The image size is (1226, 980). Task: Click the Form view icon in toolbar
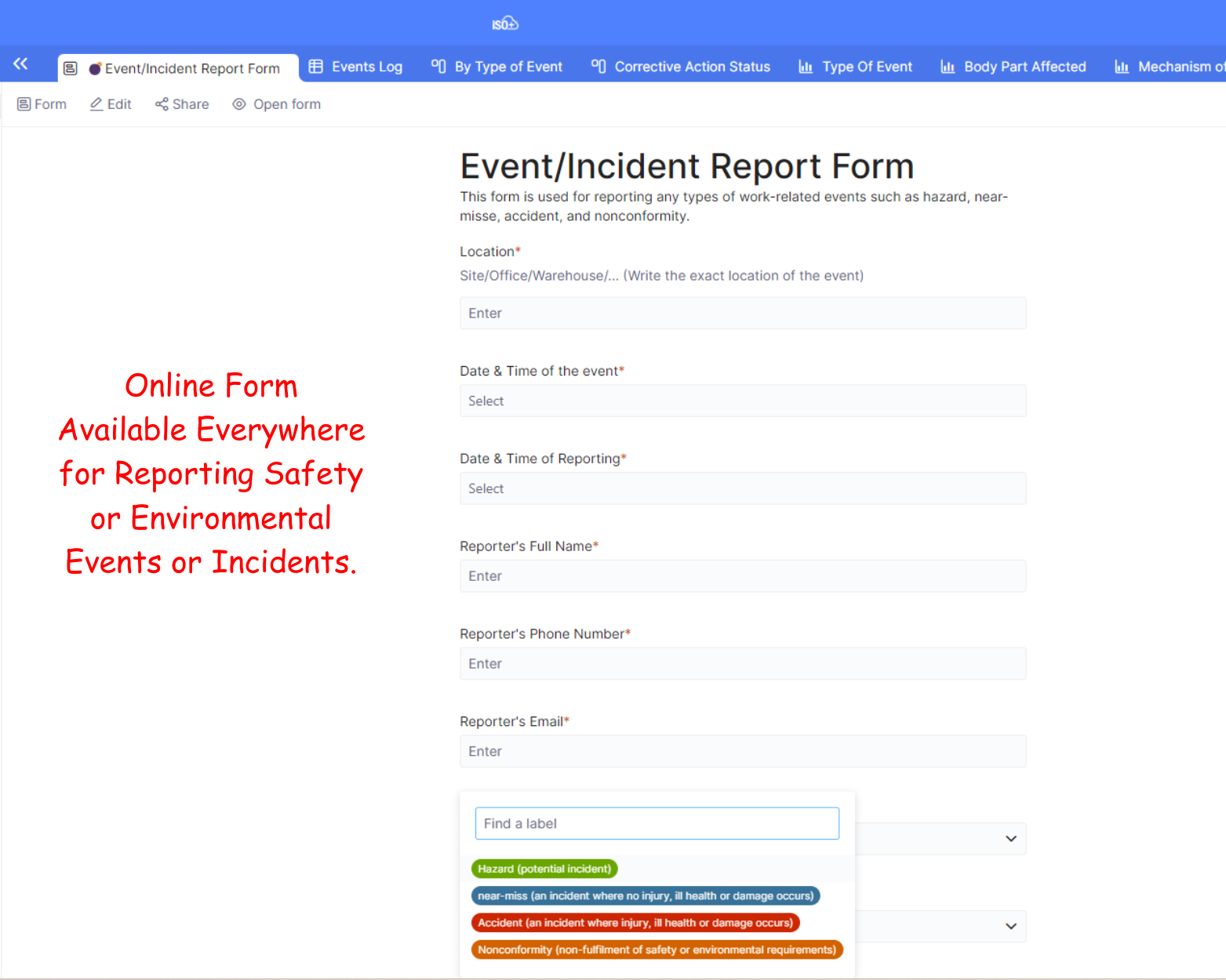24,104
